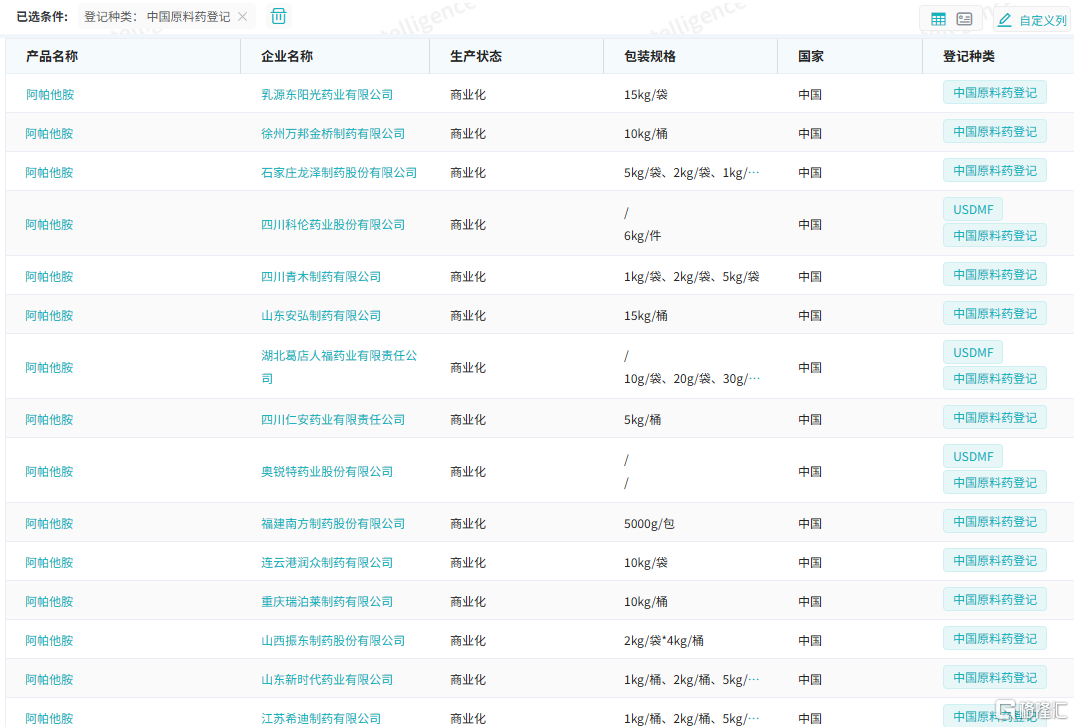This screenshot has height=727, width=1074.
Task: Open 阿帕他胺 product in 福建南方制药 row
Action: tap(49, 524)
